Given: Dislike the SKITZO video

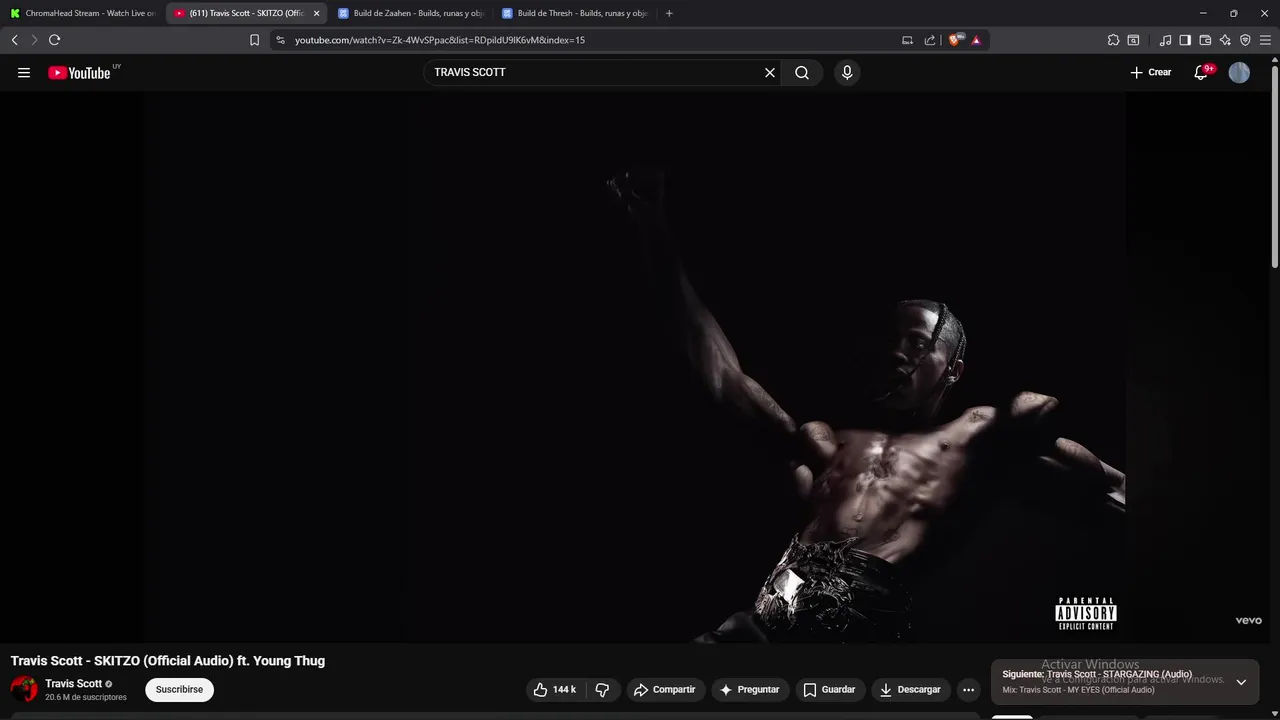Looking at the screenshot, I should [x=602, y=689].
